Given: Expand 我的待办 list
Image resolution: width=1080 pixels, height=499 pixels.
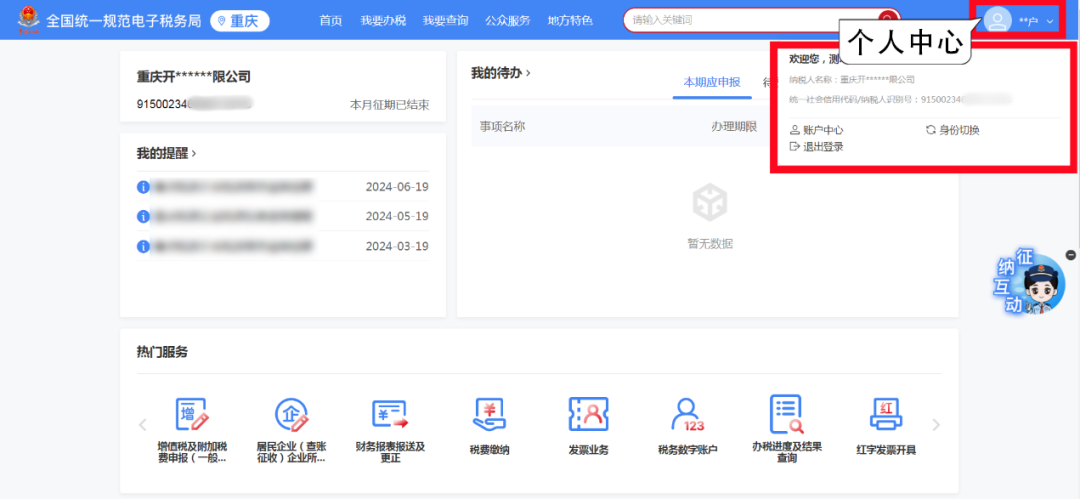Looking at the screenshot, I should click(501, 73).
